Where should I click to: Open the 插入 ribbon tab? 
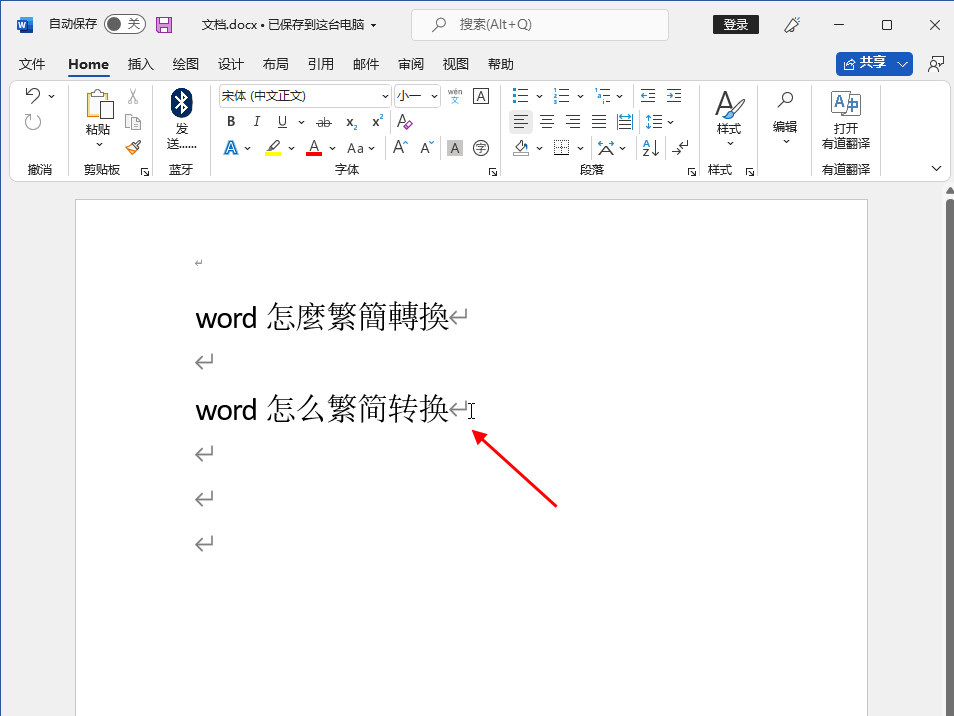click(x=141, y=64)
